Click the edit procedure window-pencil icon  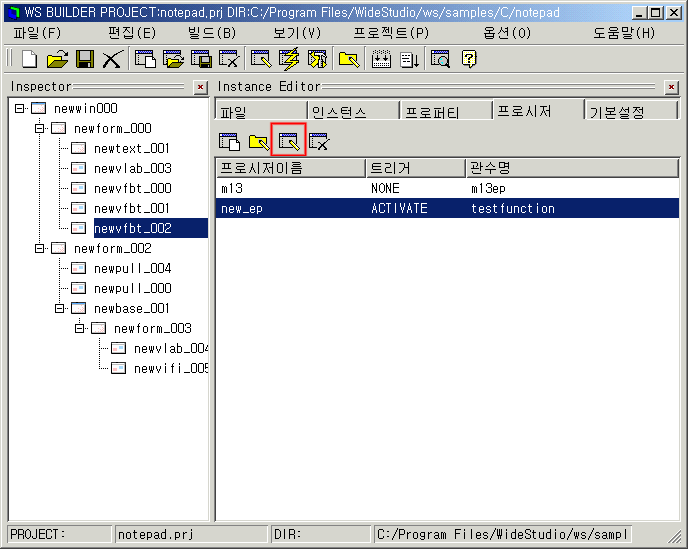point(289,140)
